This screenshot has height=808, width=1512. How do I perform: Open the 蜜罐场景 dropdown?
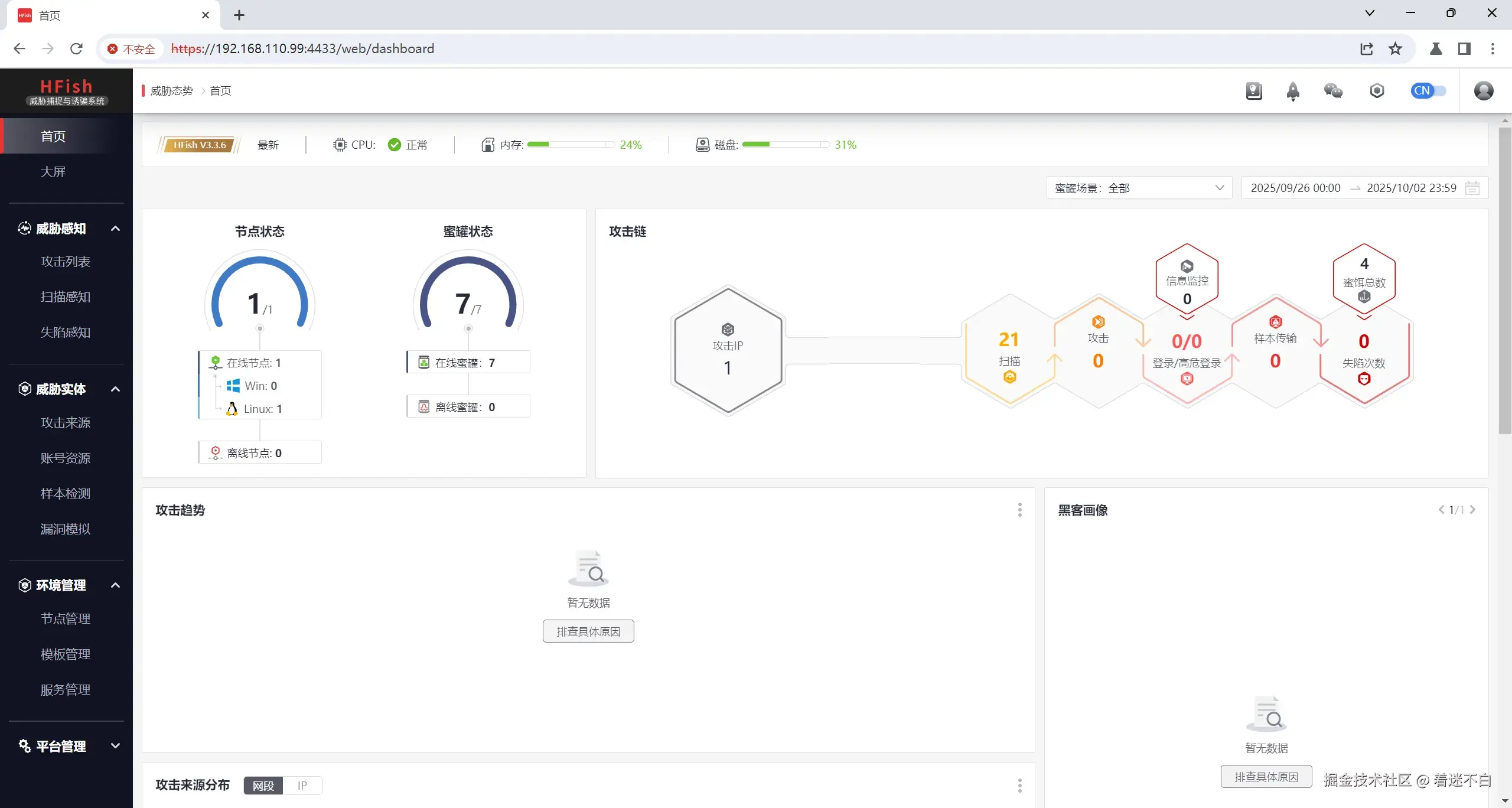[1139, 188]
